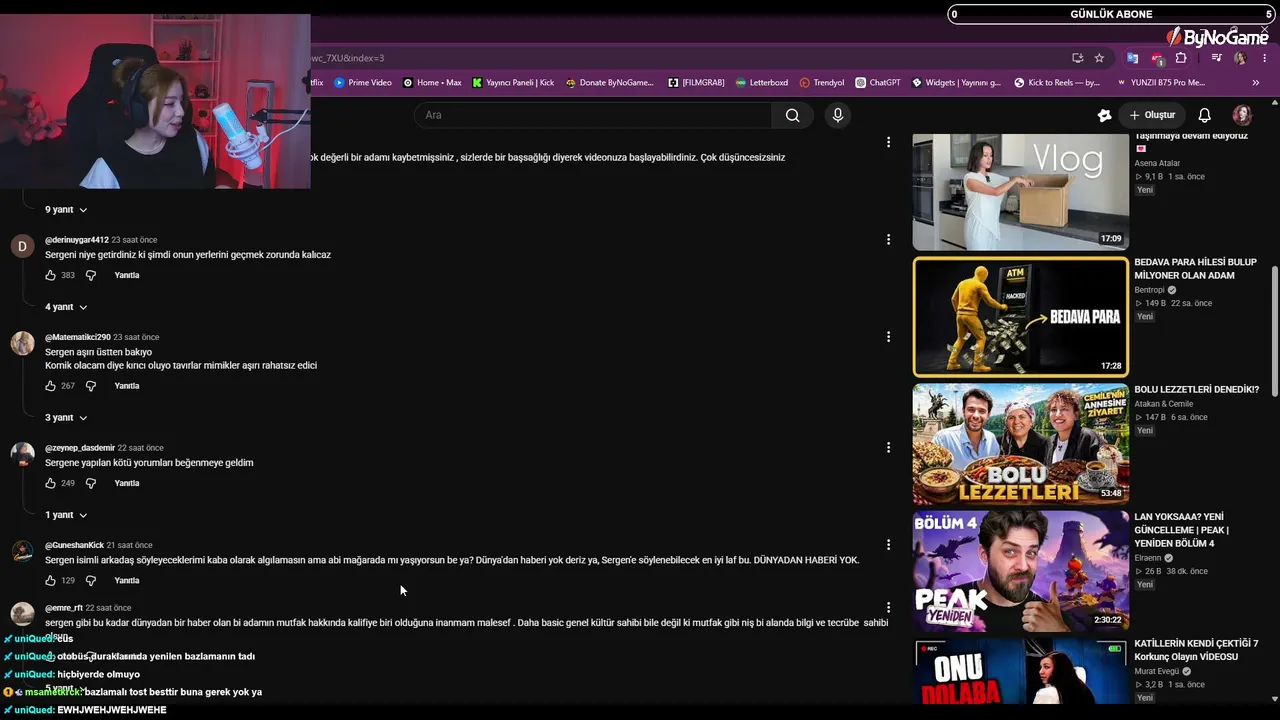The height and width of the screenshot is (720, 1280).
Task: Like the comment by @zeynep_dasdemir
Action: coord(51,483)
